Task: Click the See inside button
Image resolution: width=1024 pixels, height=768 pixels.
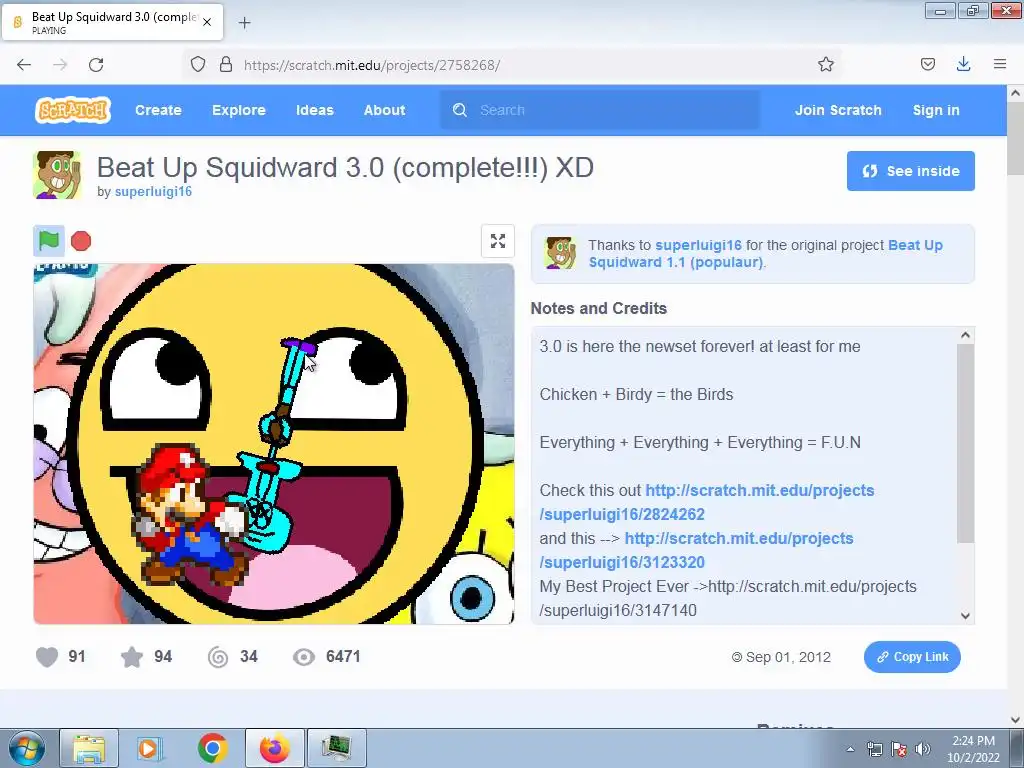Action: coord(910,171)
